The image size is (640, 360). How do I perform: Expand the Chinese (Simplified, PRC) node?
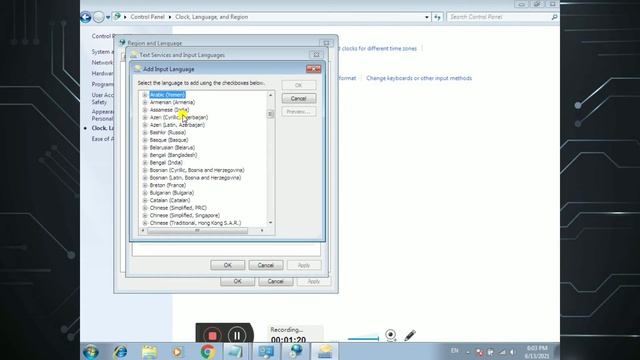[145, 208]
